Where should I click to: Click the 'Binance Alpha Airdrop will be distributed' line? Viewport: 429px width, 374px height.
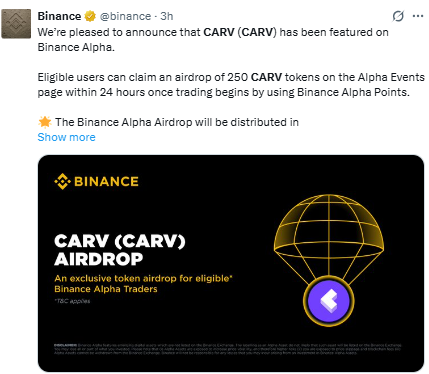pos(177,122)
